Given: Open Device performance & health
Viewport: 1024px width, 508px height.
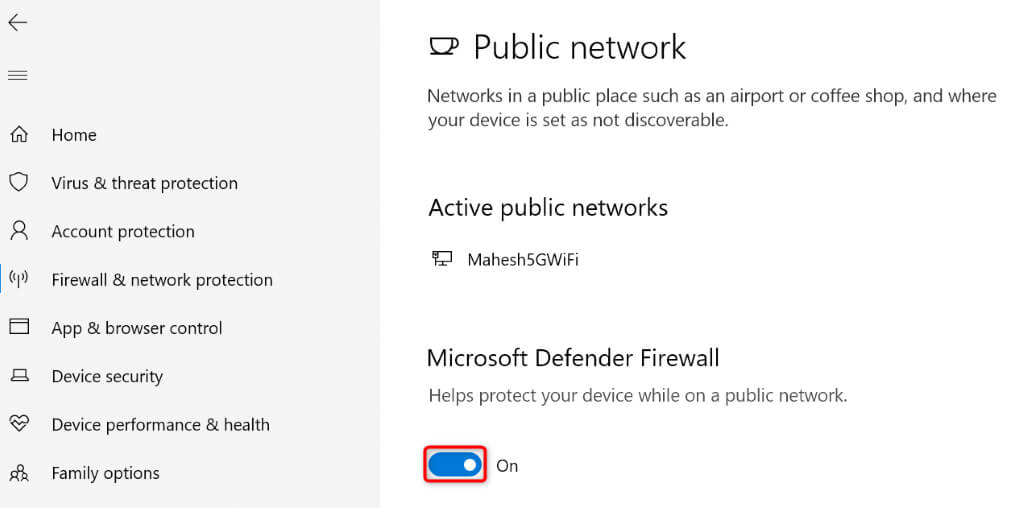Looking at the screenshot, I should point(160,424).
